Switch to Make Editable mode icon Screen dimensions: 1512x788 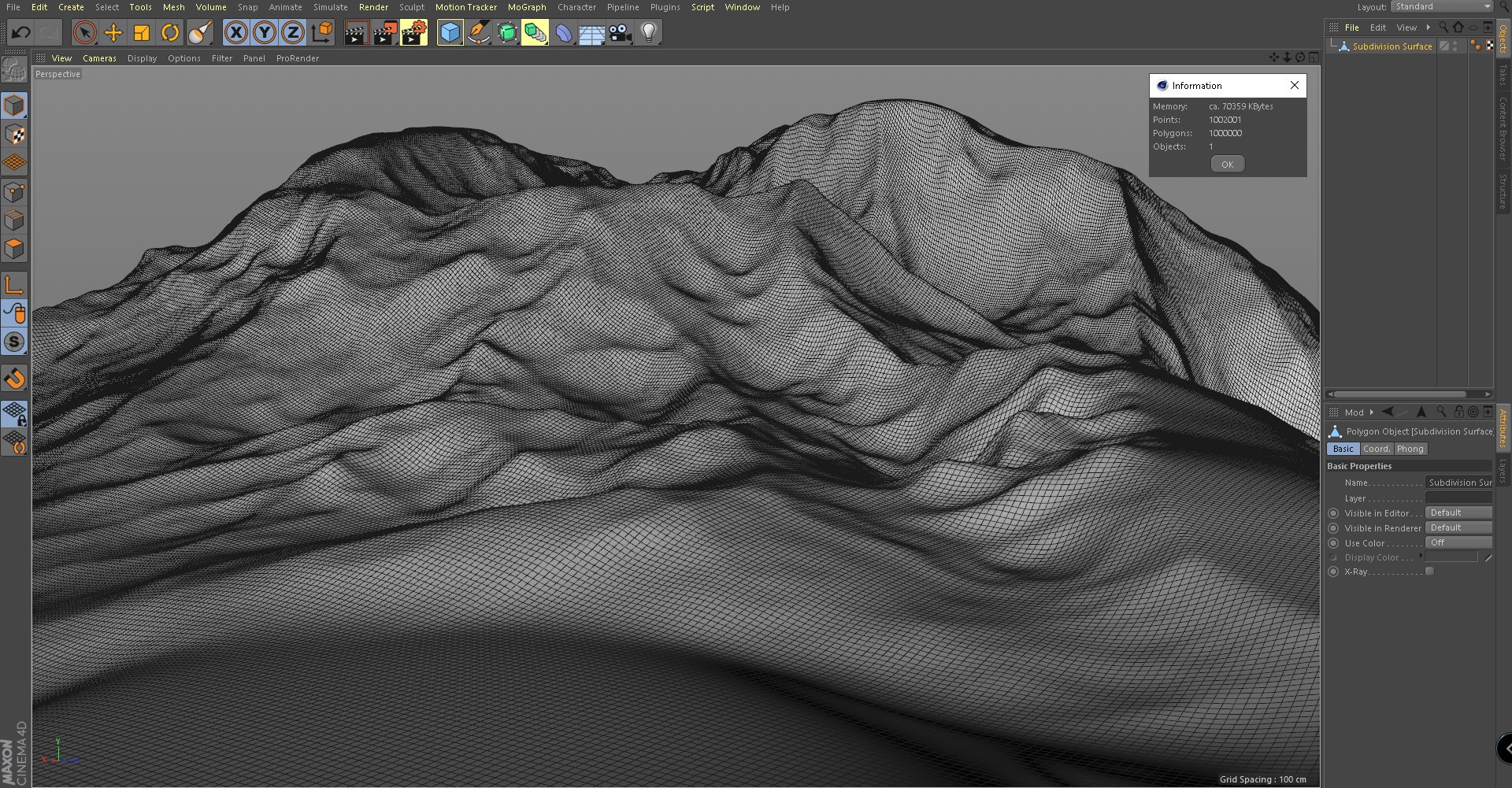[14, 70]
